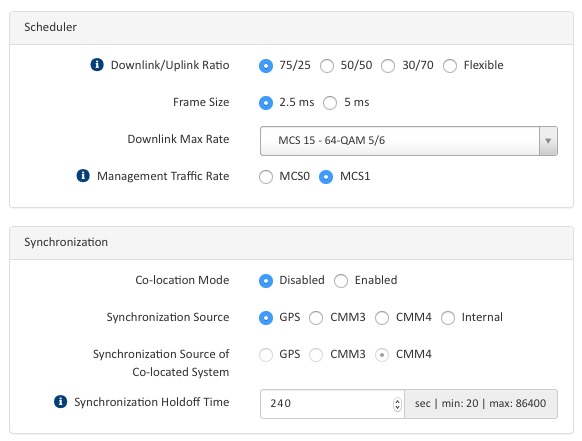
Task: Select MCS1 management traffic rate
Action: pos(326,177)
